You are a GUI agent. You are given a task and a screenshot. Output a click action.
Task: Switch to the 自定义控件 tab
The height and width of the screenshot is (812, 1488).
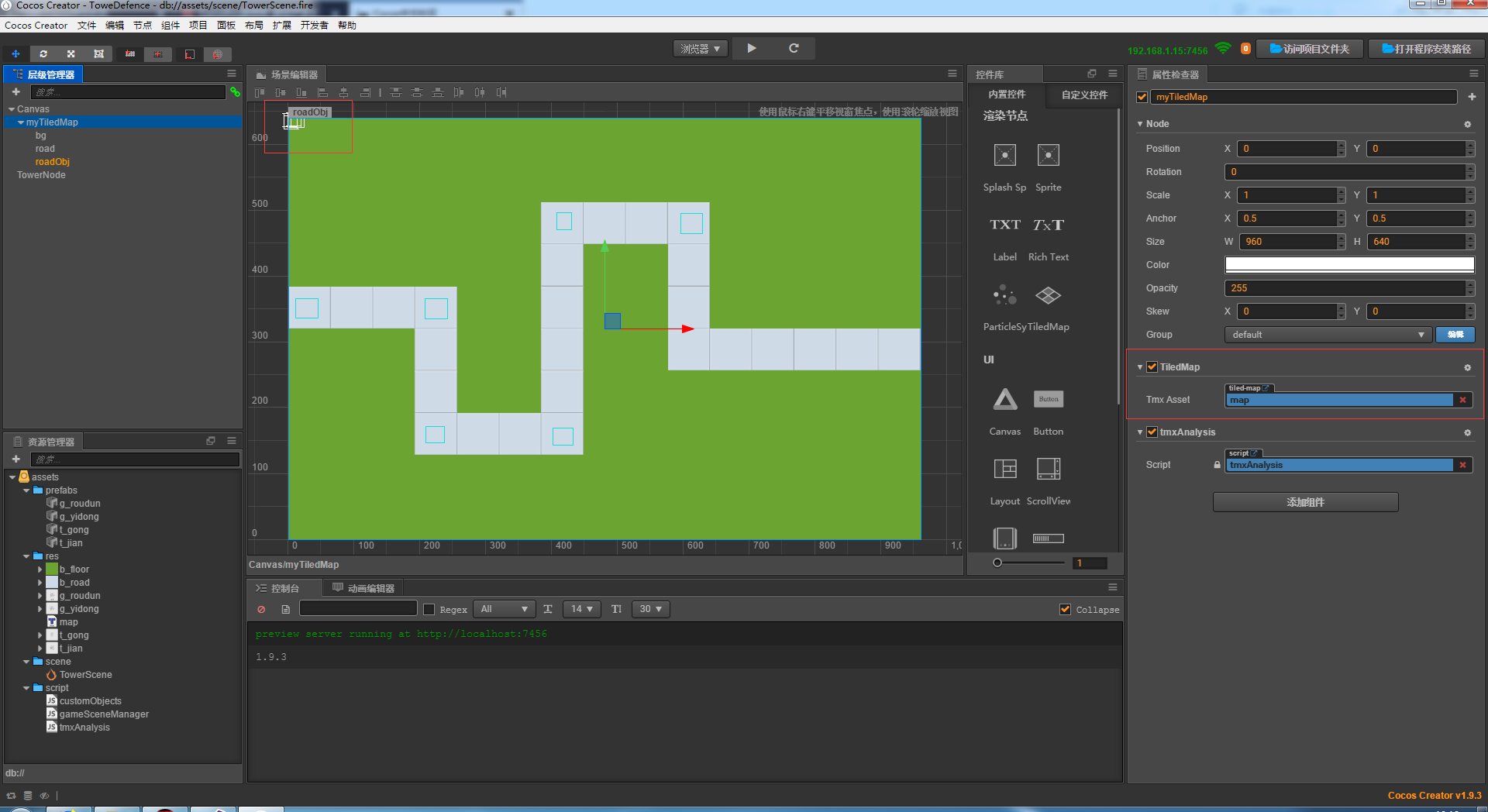(x=1084, y=95)
